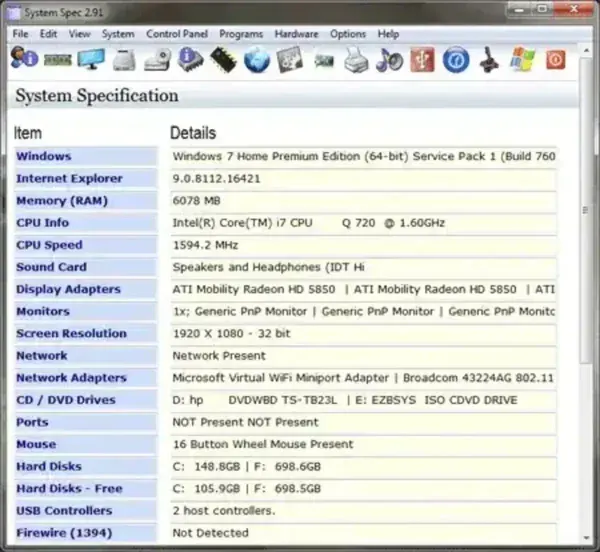Viewport: 600px width, 552px height.
Task: Click the scrollbar down arrow
Action: (586, 538)
